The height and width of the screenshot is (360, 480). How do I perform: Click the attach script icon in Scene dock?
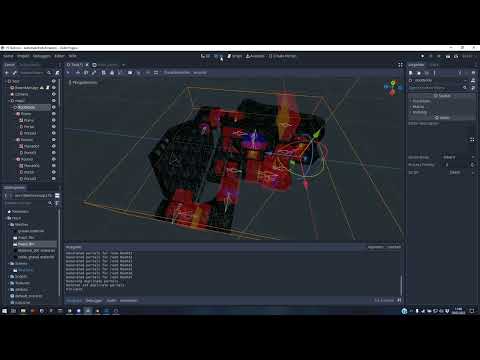tap(57, 73)
